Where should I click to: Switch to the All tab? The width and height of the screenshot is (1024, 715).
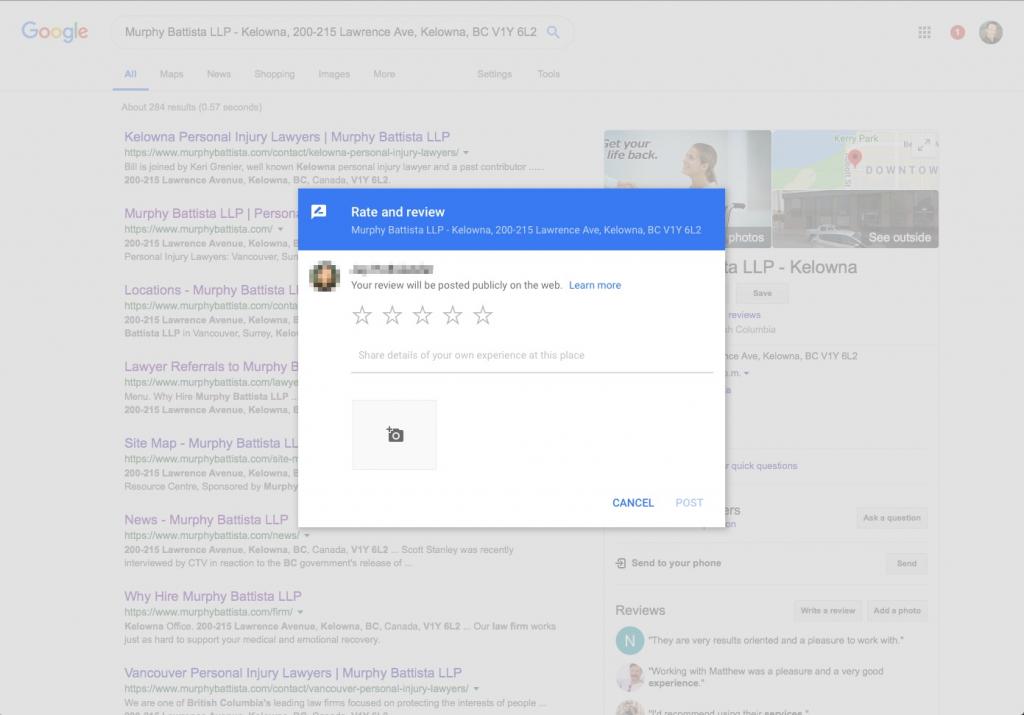click(131, 74)
